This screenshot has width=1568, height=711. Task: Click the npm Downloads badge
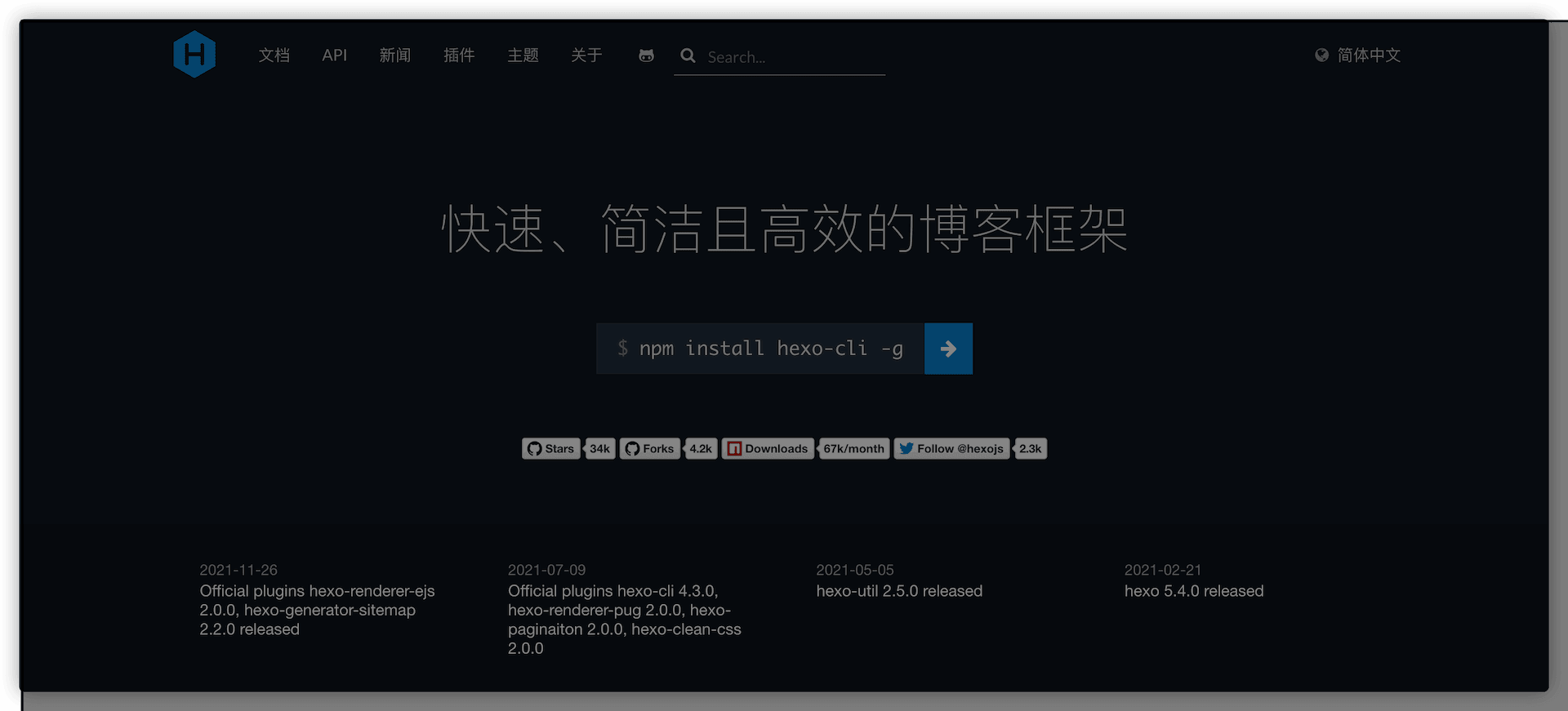click(x=768, y=449)
